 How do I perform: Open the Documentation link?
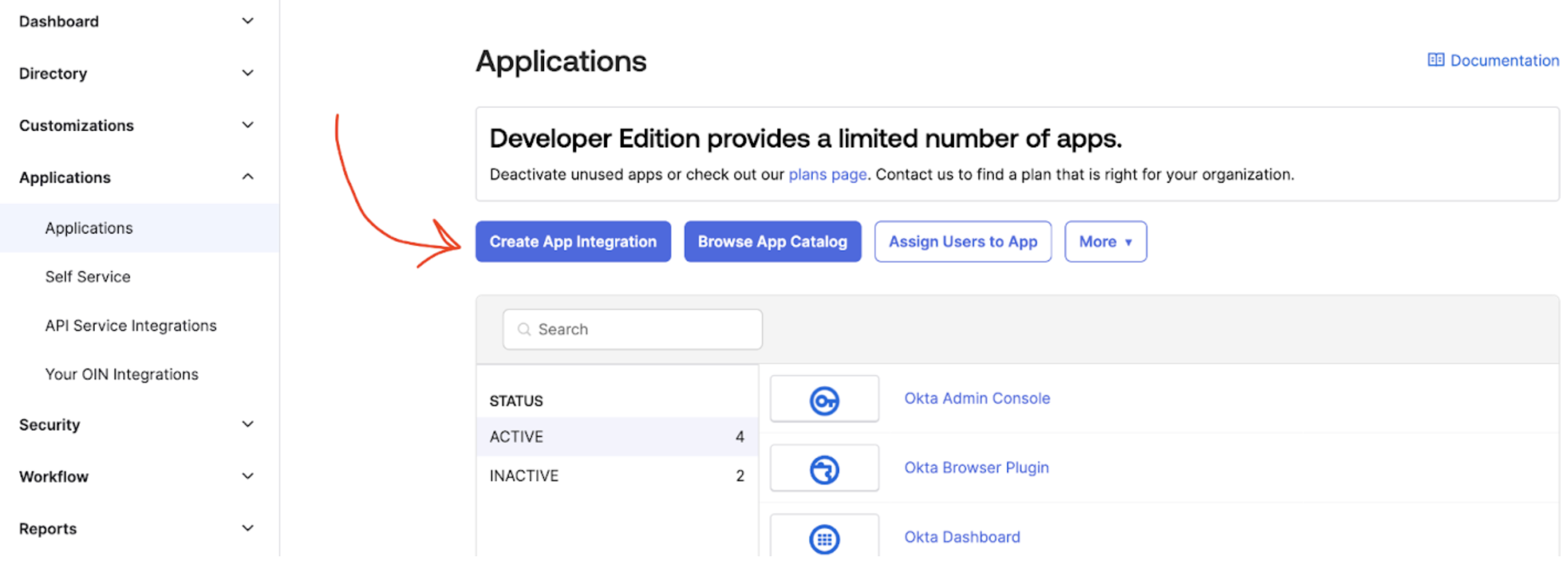pos(1504,60)
